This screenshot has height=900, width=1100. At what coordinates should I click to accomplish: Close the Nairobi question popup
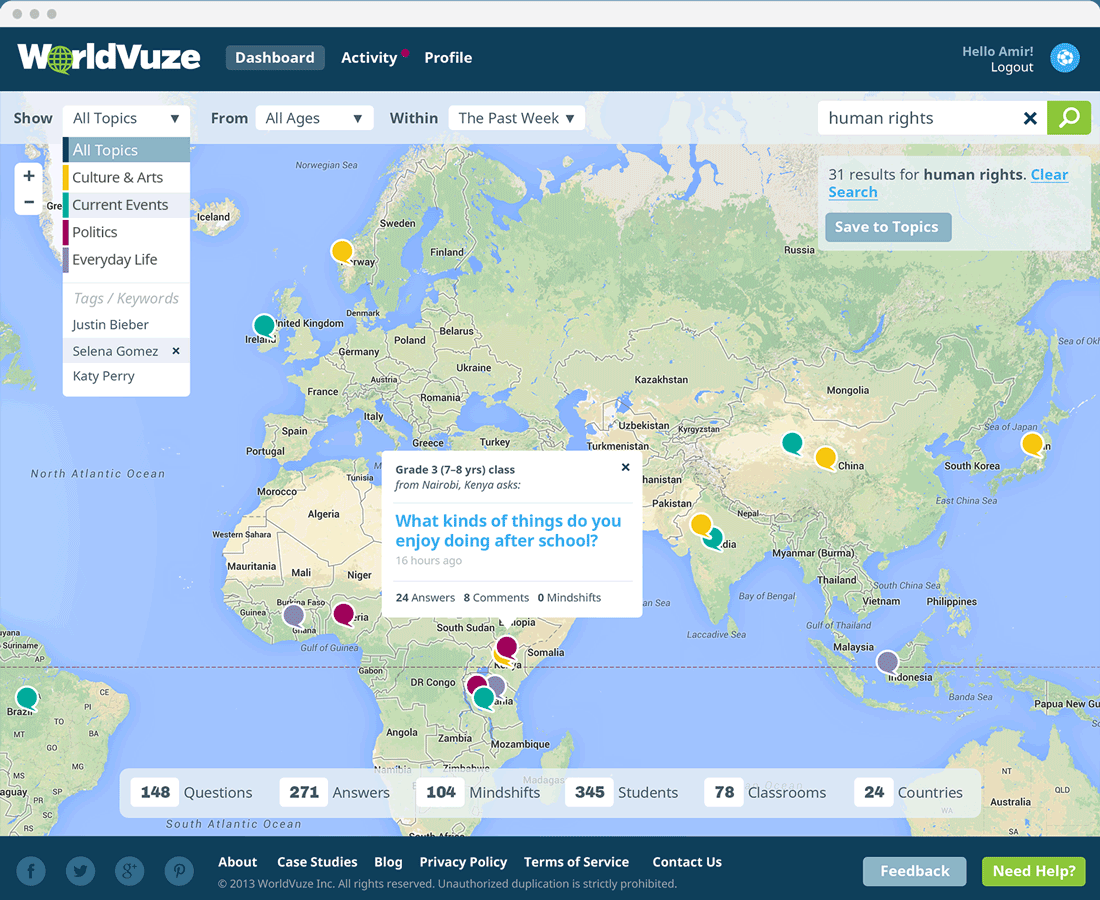click(626, 467)
